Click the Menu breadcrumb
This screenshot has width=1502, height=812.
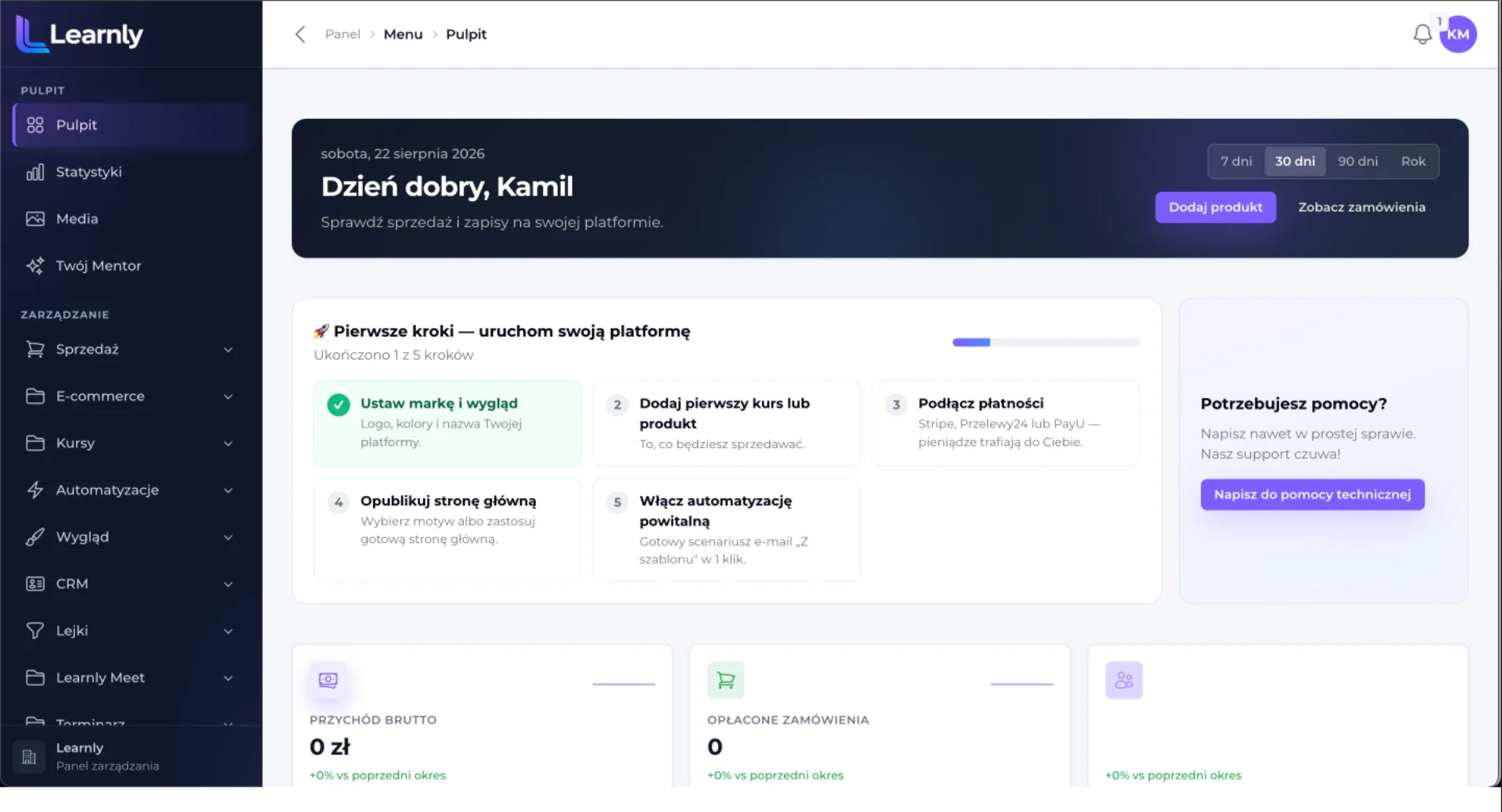click(403, 34)
